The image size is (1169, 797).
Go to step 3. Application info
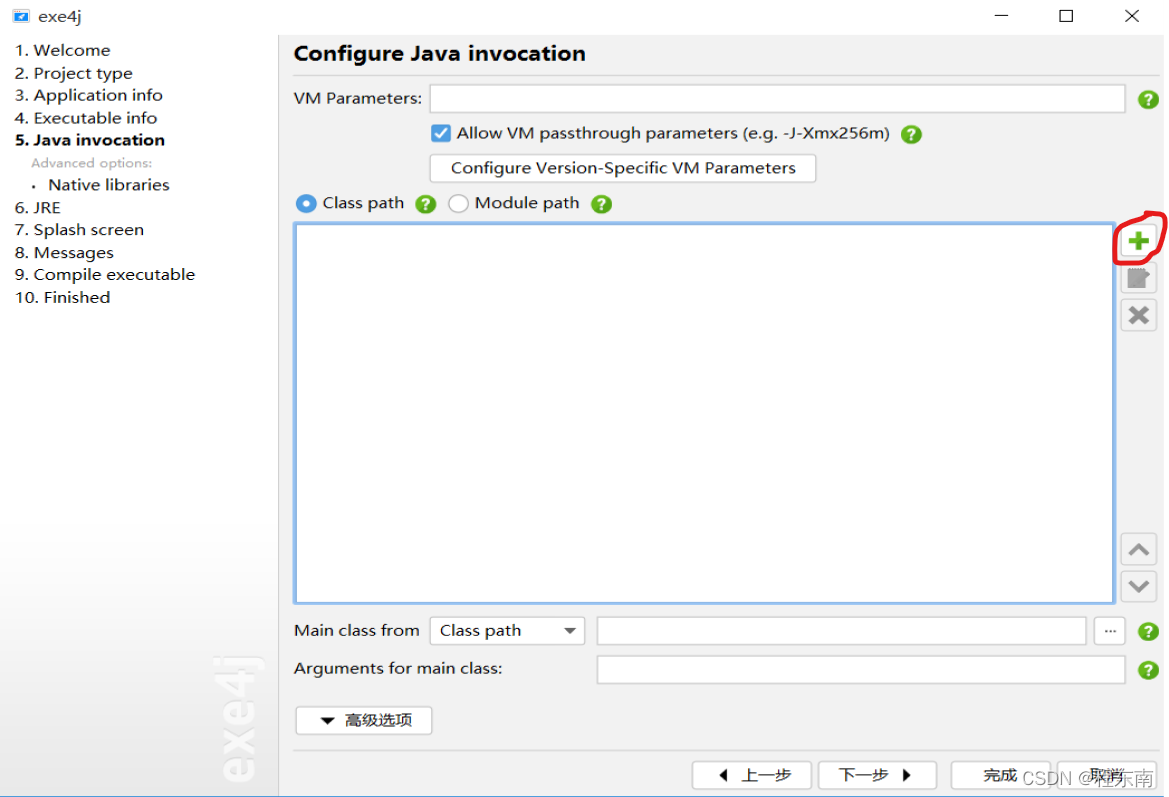[x=89, y=95]
